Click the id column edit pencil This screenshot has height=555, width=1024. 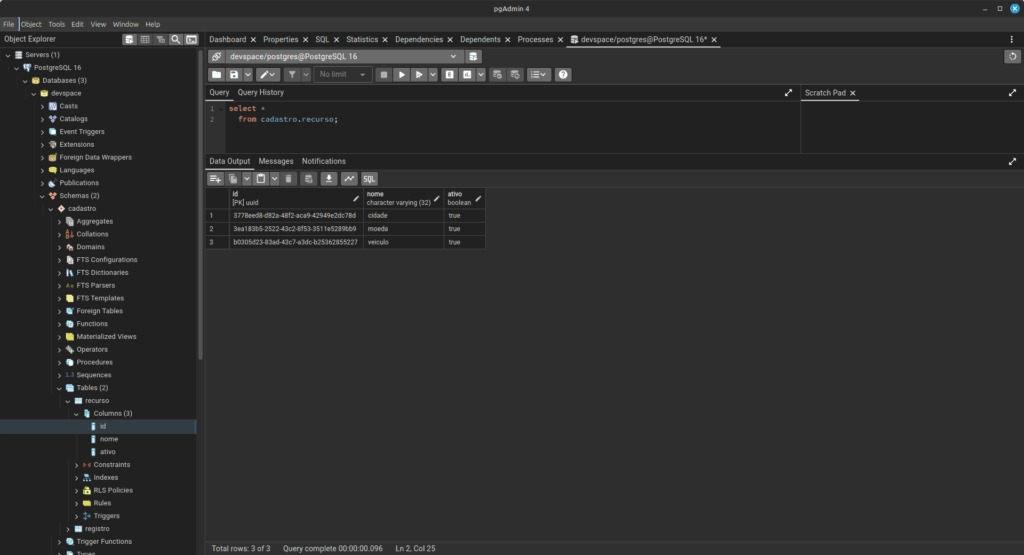pyautogui.click(x=356, y=198)
